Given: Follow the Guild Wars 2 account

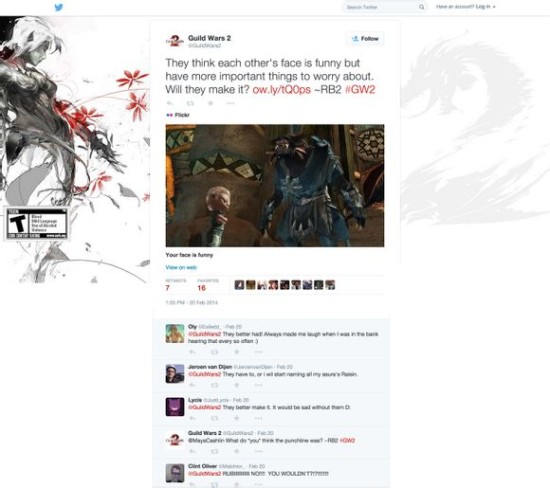Looking at the screenshot, I should coord(365,39).
